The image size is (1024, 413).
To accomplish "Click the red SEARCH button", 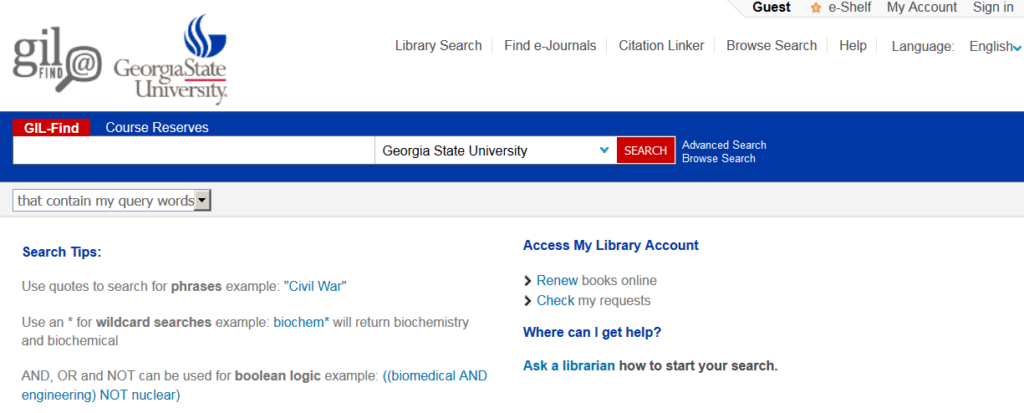I will (x=645, y=150).
